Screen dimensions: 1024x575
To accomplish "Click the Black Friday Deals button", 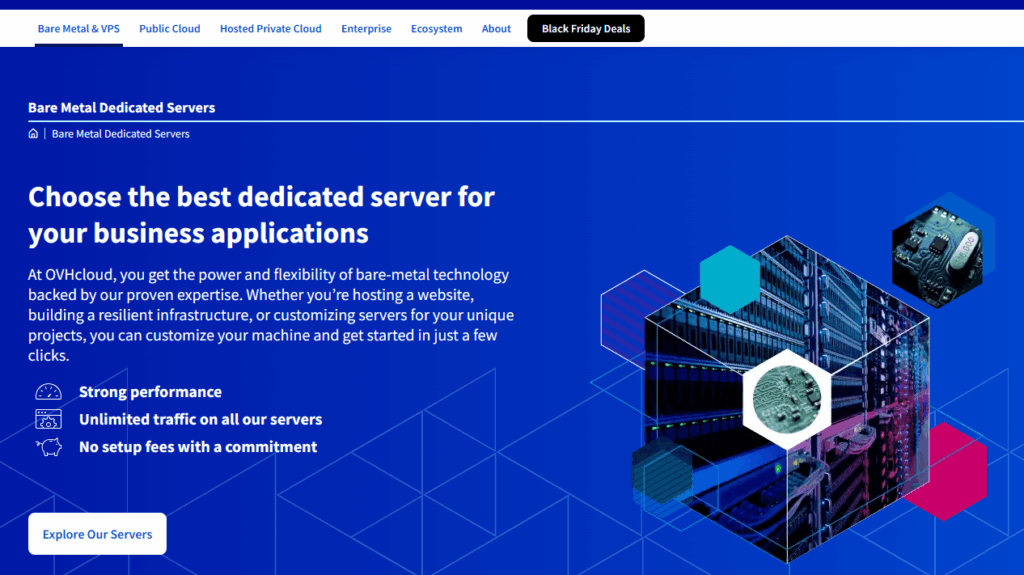I will point(585,29).
